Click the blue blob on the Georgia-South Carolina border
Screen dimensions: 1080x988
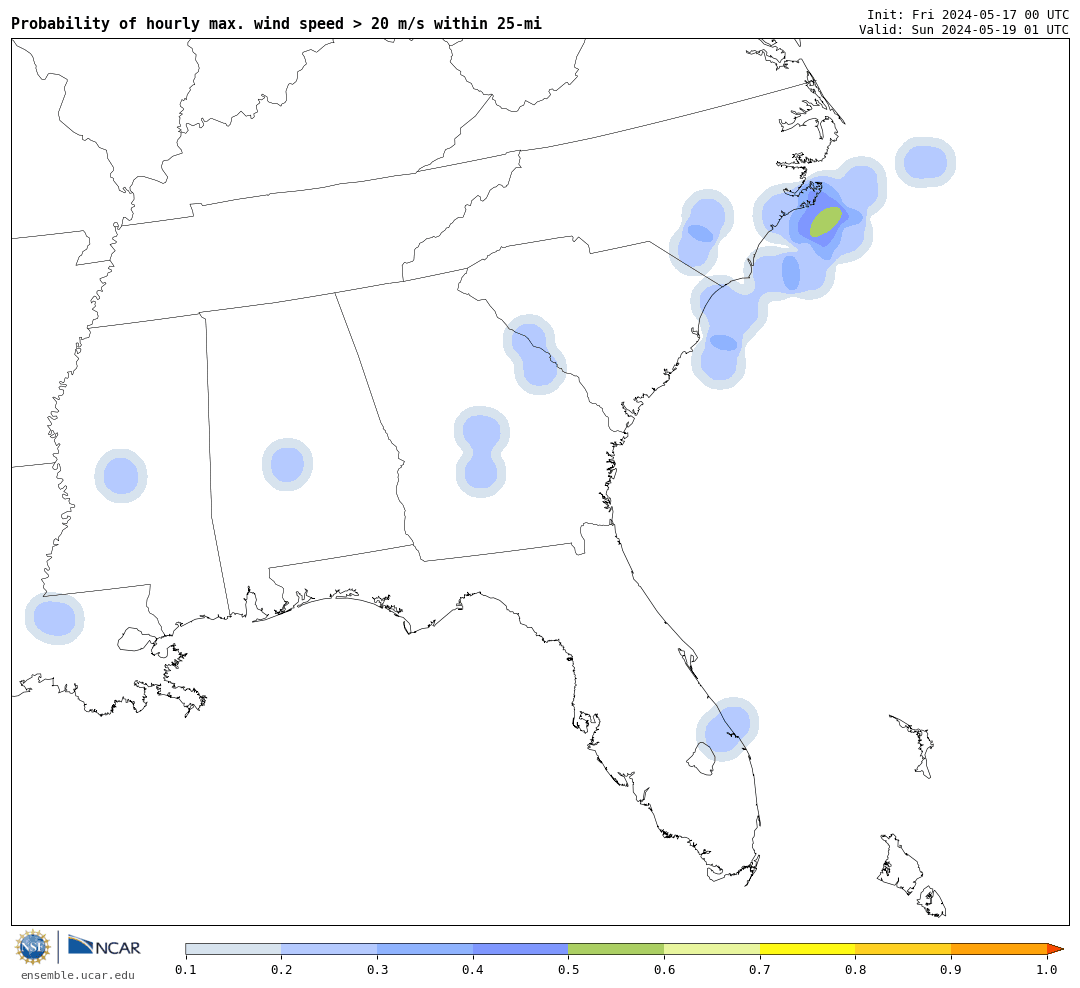pos(534,354)
